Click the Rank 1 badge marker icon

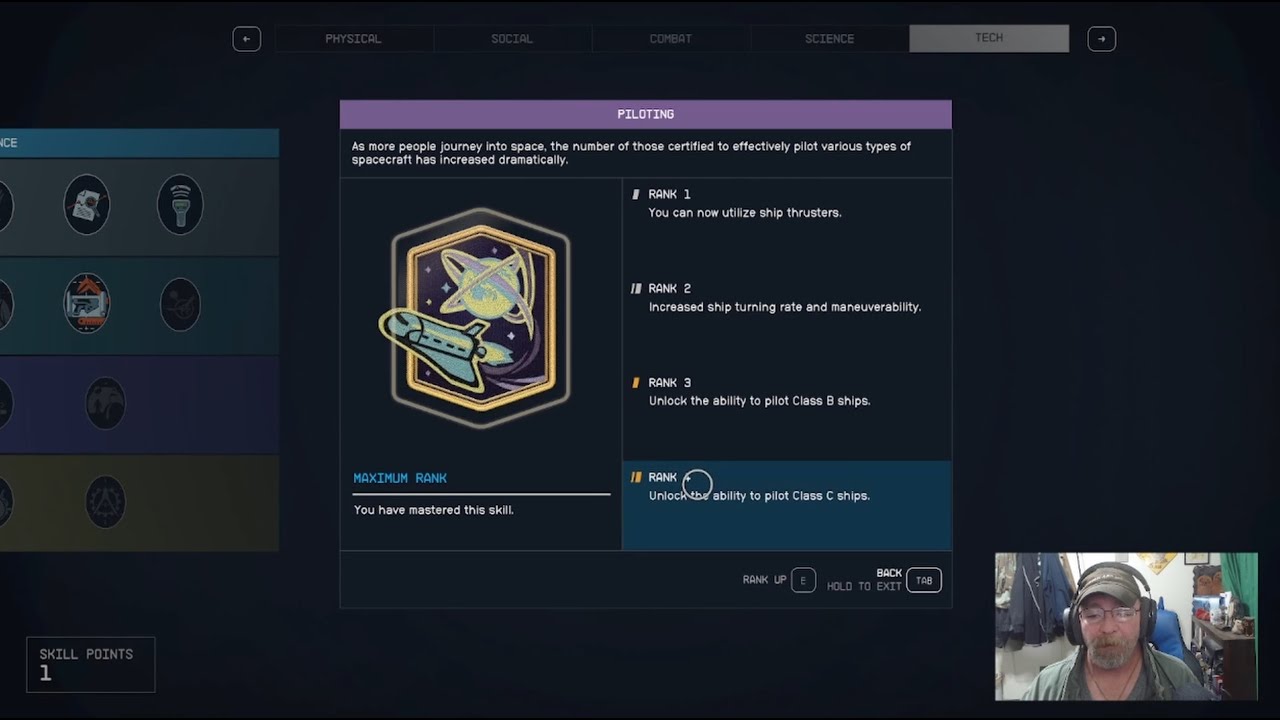point(636,194)
